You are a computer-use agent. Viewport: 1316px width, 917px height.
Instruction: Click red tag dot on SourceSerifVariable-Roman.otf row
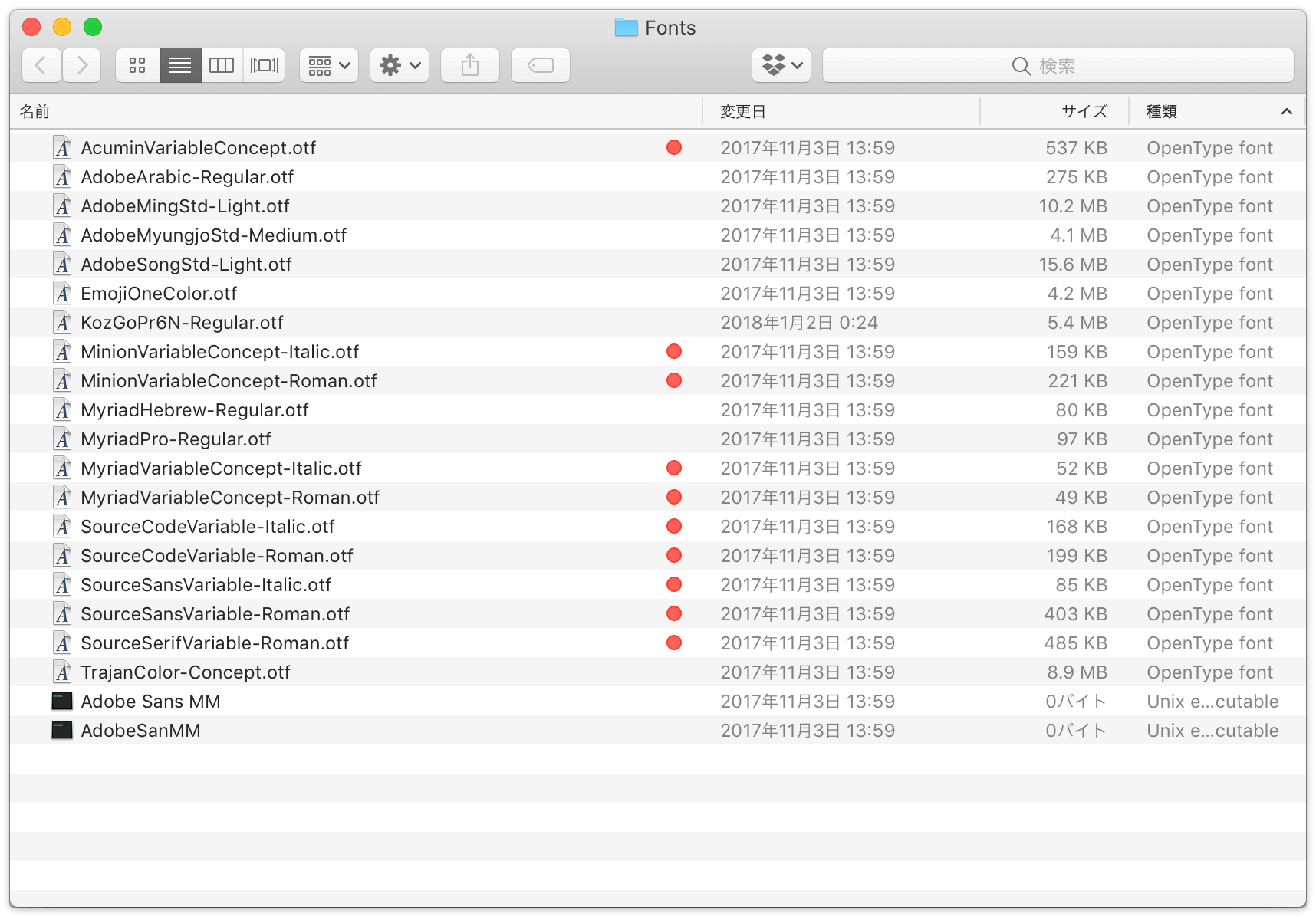click(674, 643)
